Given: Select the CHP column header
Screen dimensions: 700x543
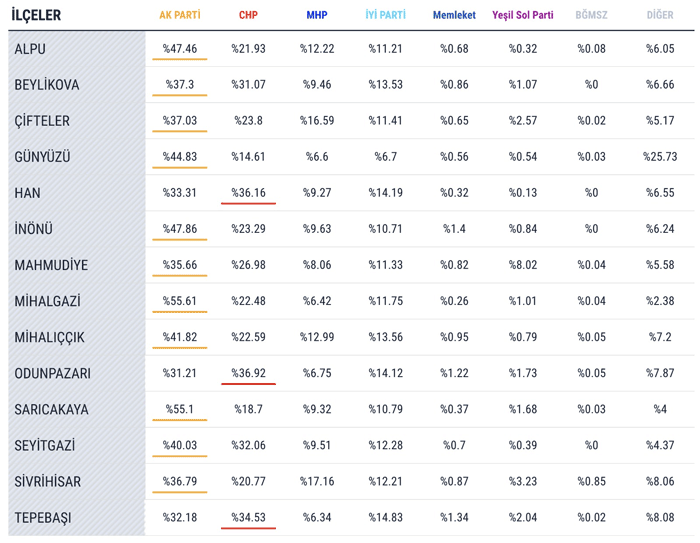Looking at the screenshot, I should pos(248,15).
